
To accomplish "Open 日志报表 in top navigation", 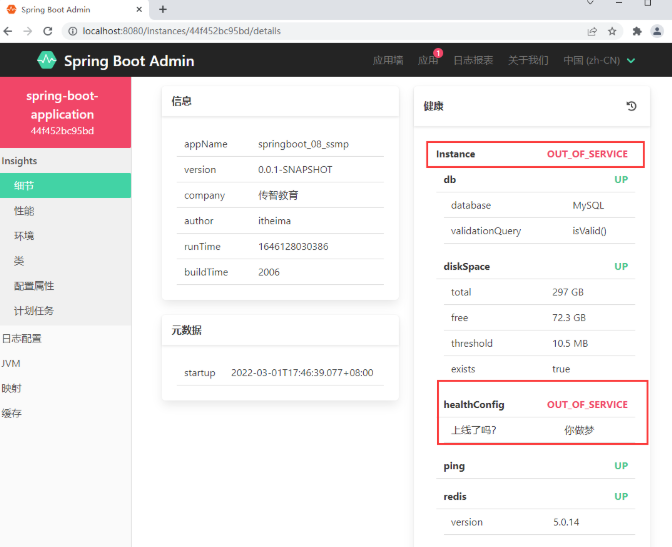I will (473, 60).
